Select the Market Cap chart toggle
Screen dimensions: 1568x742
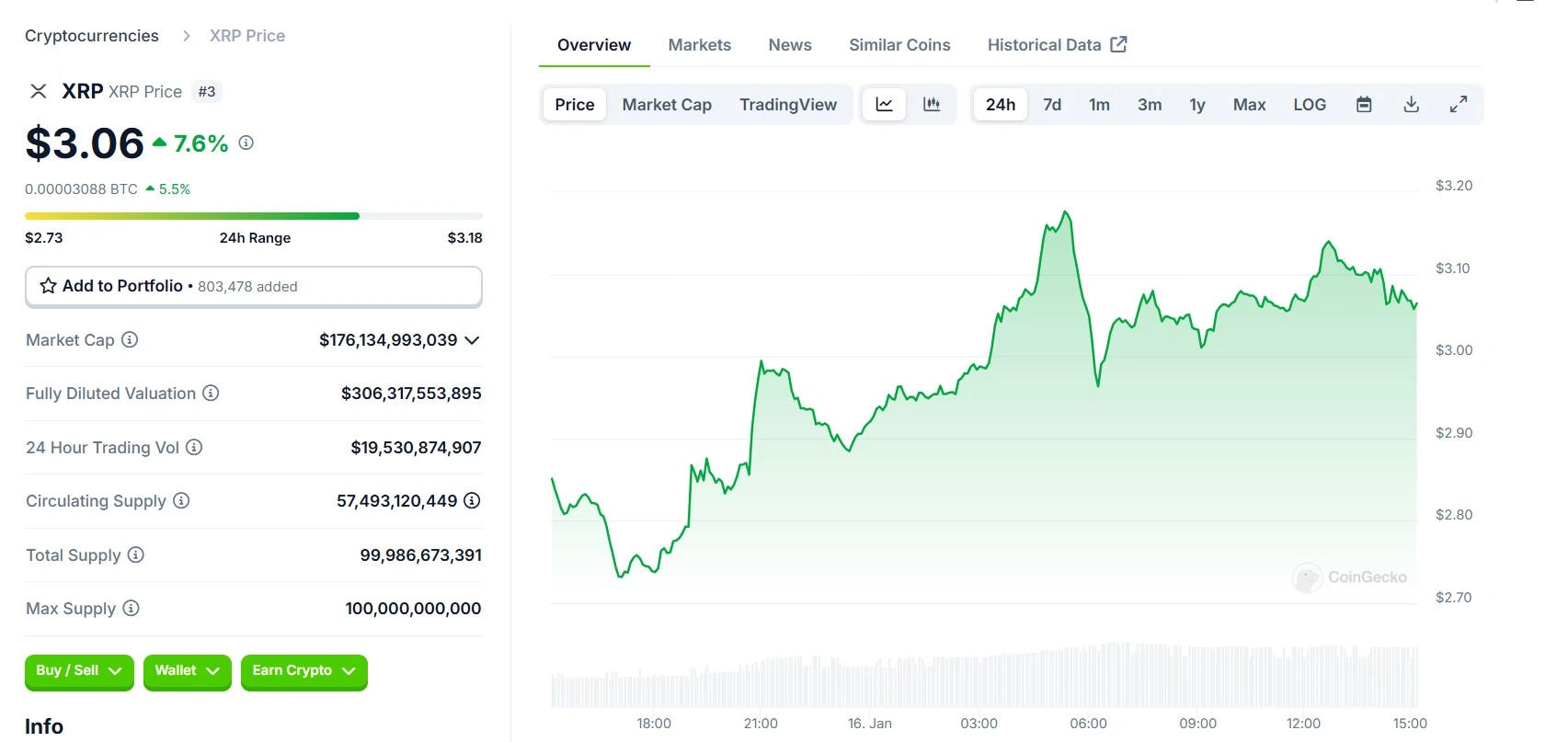click(667, 105)
